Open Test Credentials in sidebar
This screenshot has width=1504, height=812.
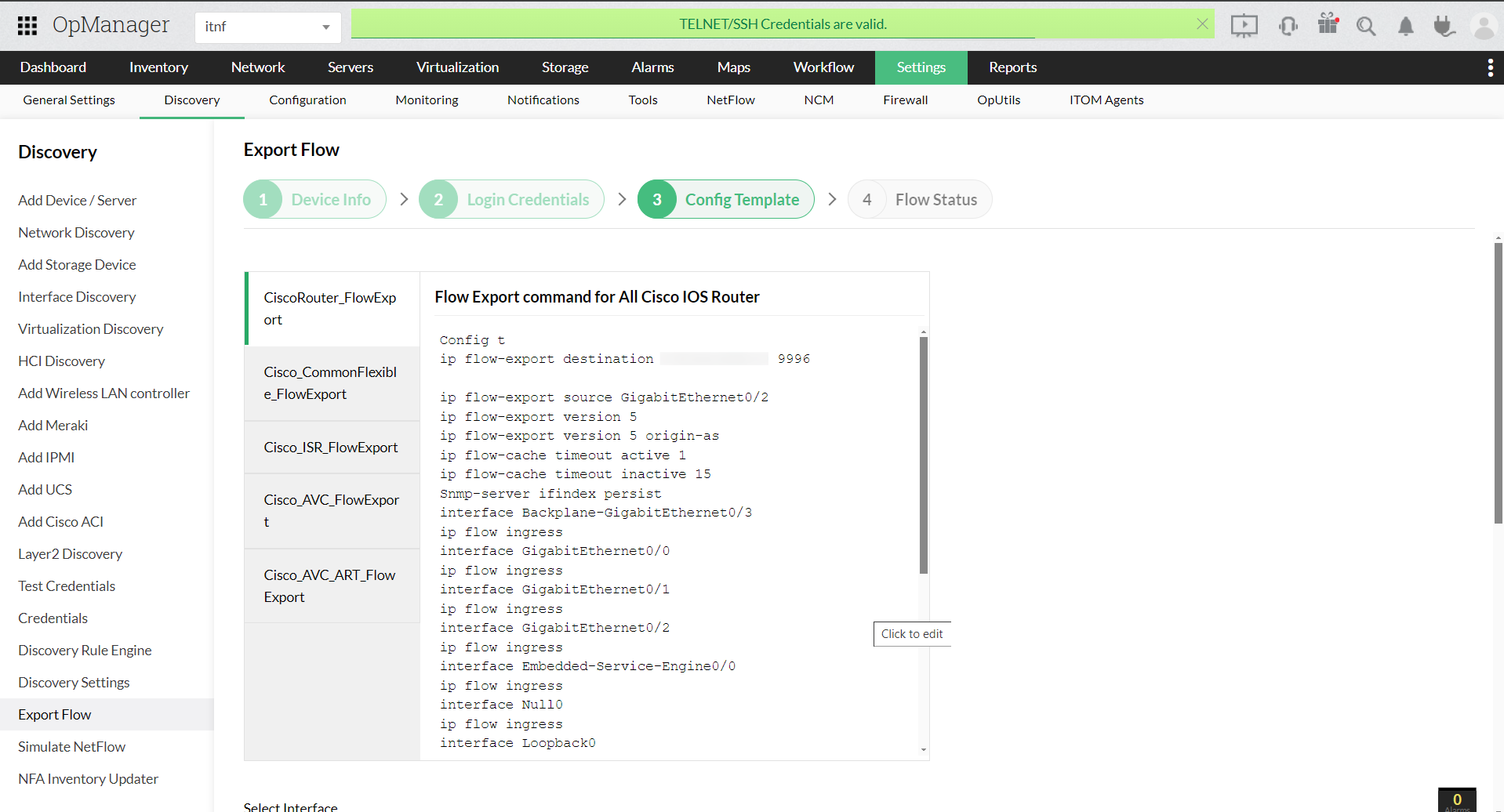(67, 586)
